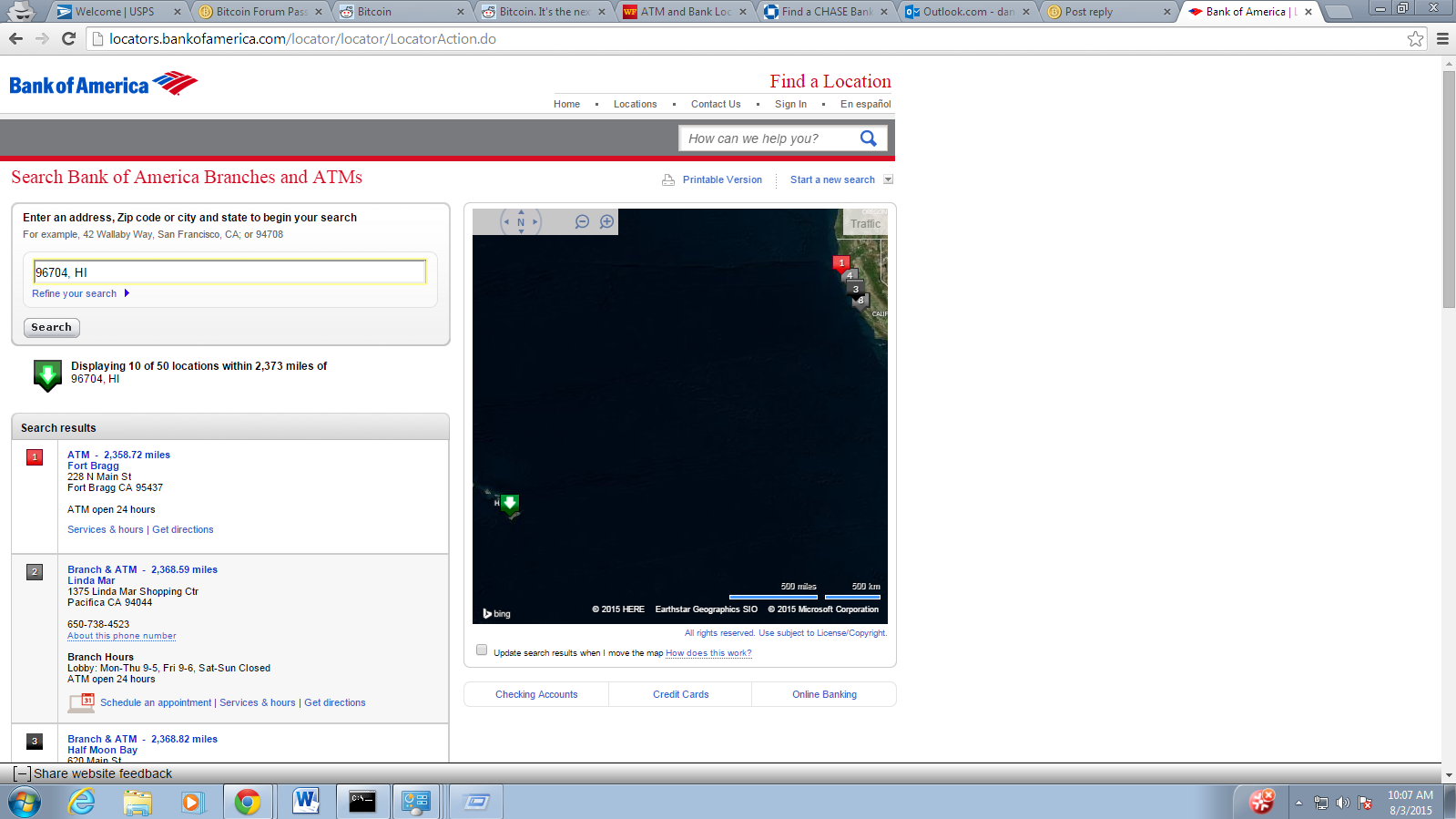
Task: Click the magnifier search icon
Action: pos(869,138)
